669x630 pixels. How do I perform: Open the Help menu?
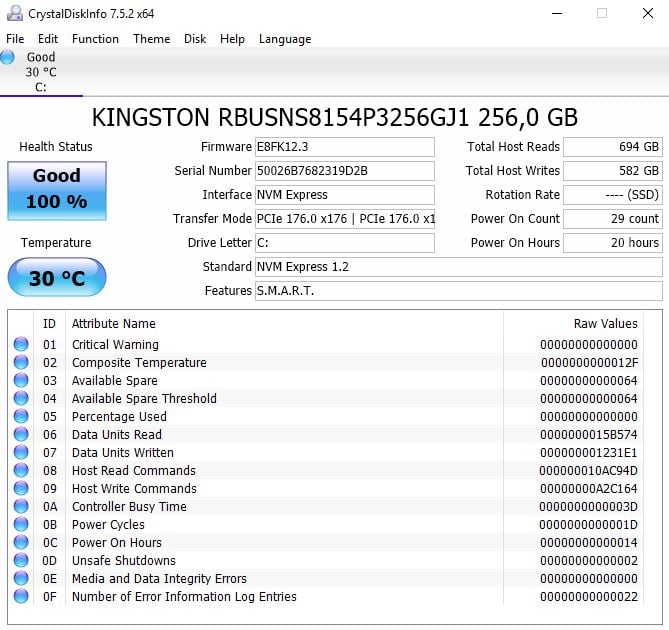[232, 39]
